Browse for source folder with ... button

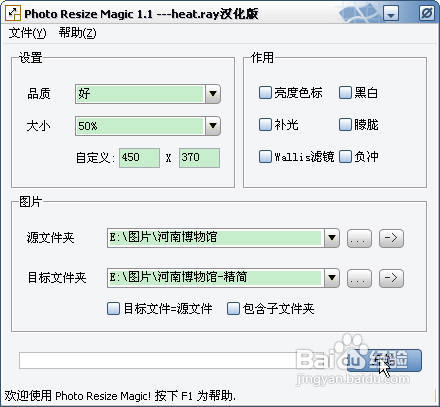(x=359, y=238)
